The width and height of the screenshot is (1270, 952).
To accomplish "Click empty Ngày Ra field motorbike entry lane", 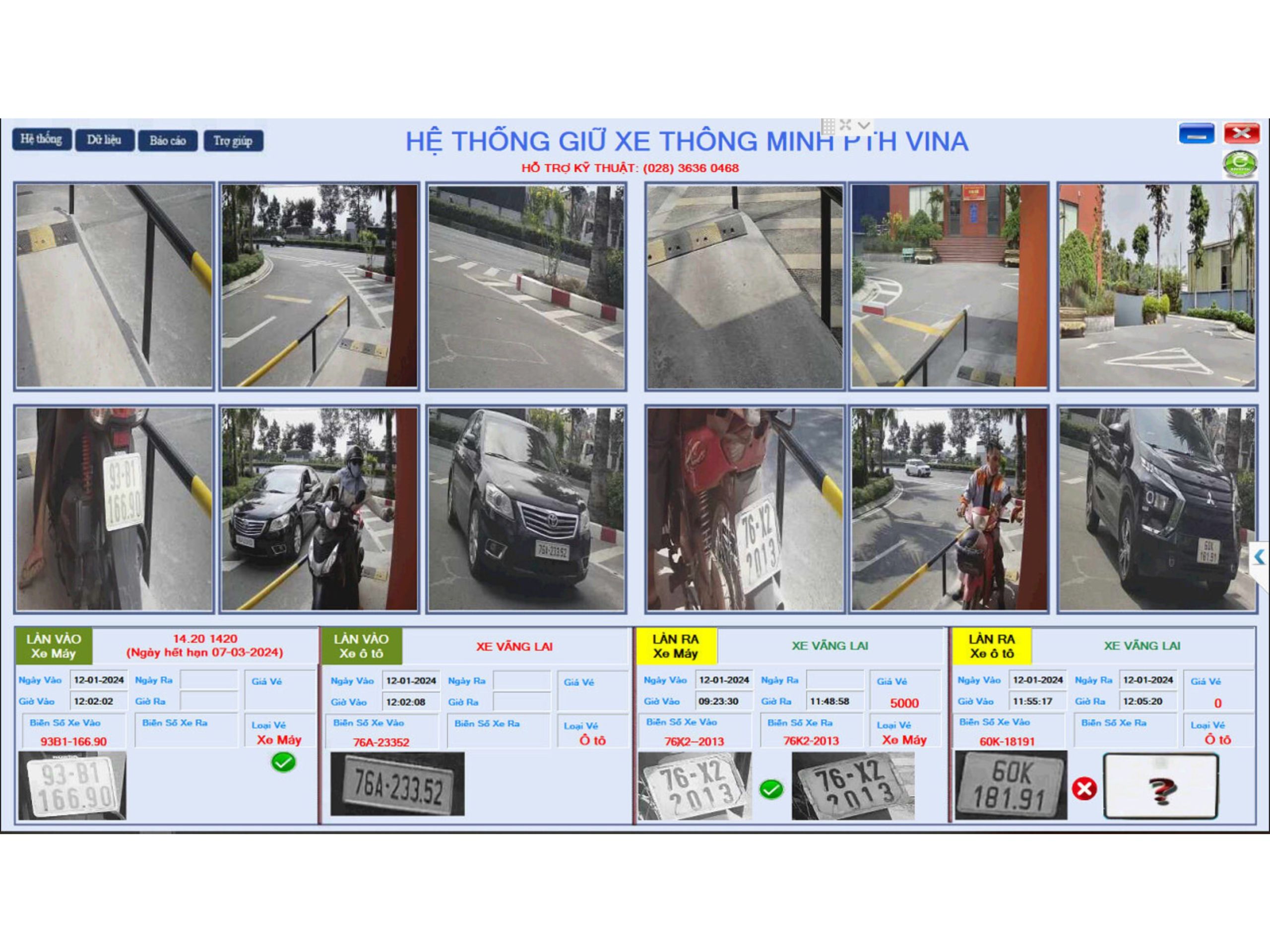I will point(208,680).
